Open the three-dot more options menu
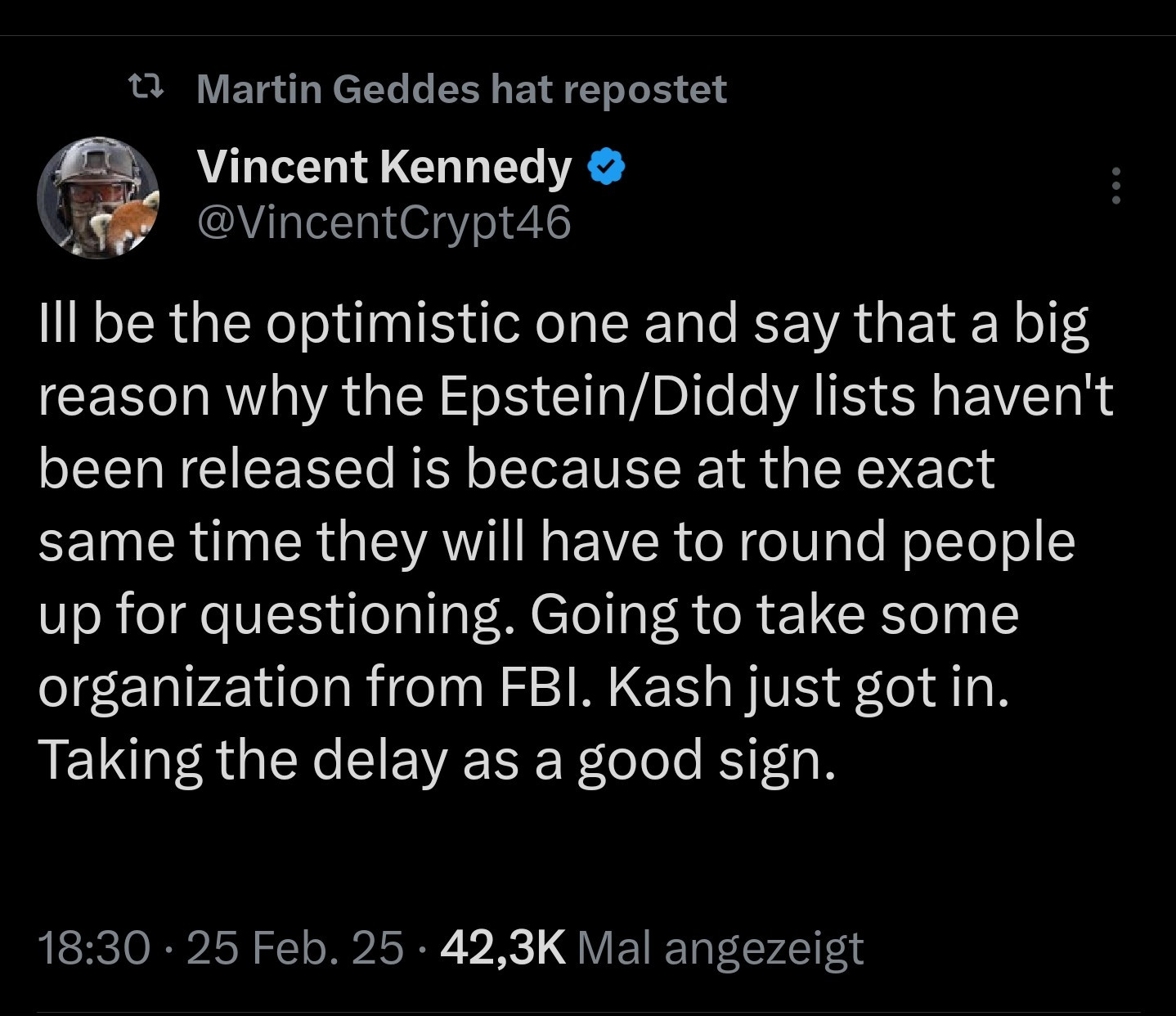This screenshot has width=1176, height=1016. point(1115,186)
